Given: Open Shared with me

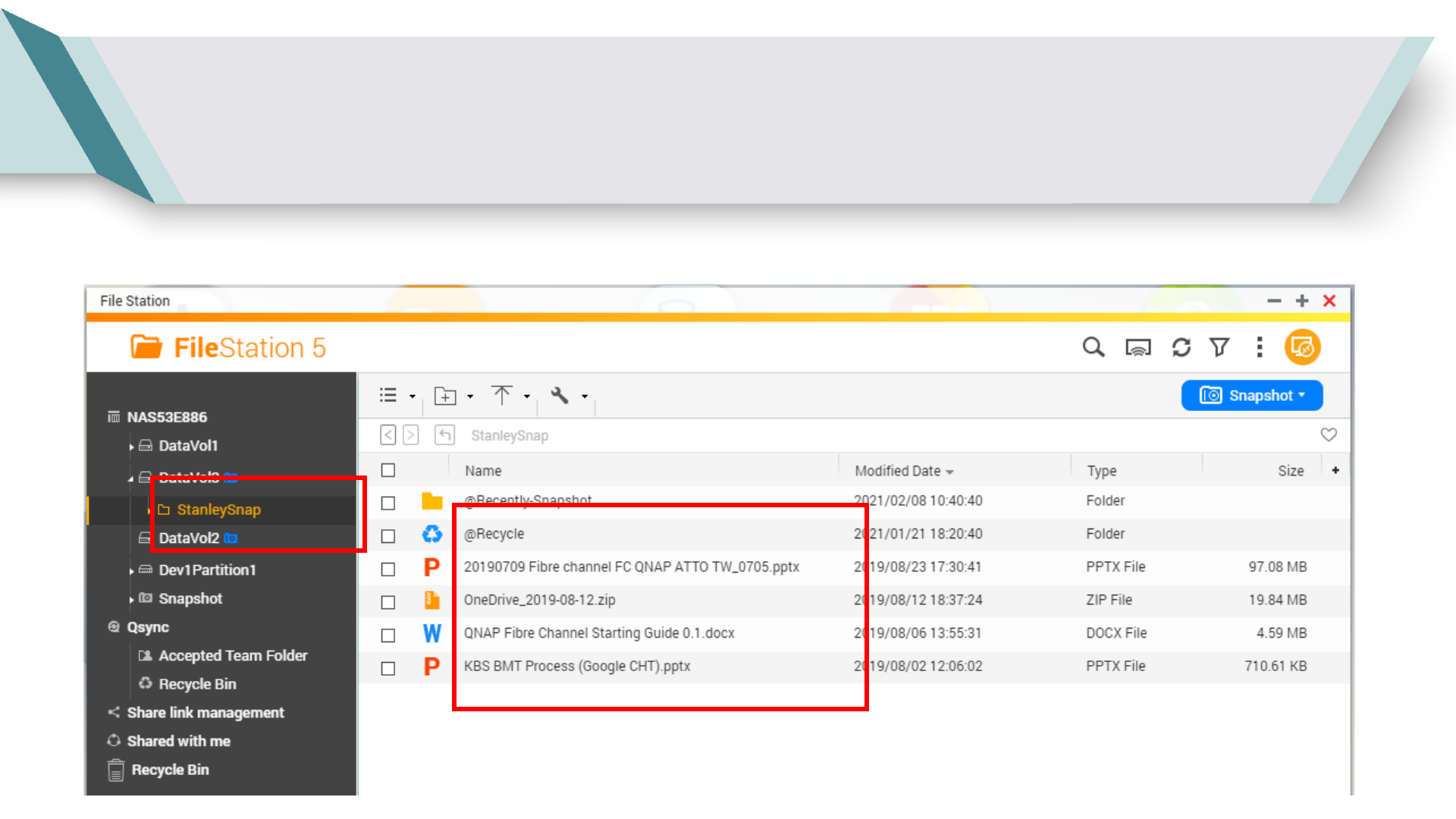Looking at the screenshot, I should click(x=179, y=742).
